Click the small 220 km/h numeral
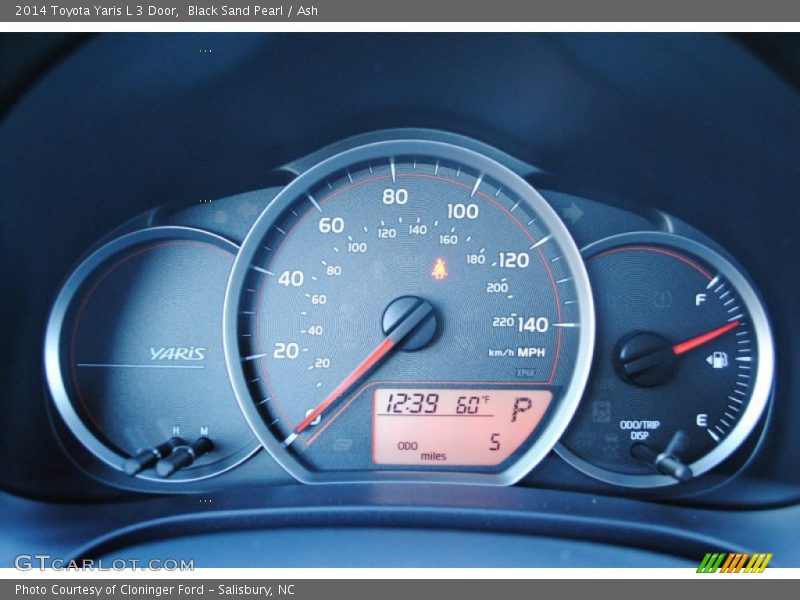800x600 pixels. [503, 322]
